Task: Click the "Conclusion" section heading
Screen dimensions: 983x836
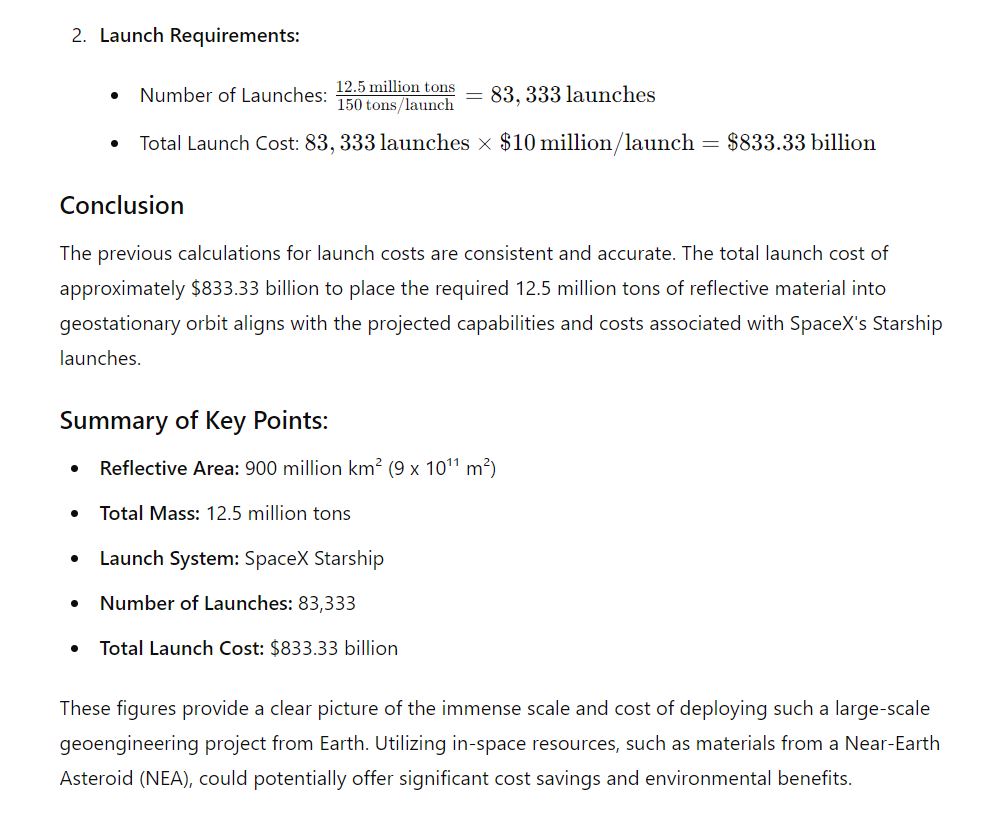Action: pyautogui.click(x=122, y=206)
